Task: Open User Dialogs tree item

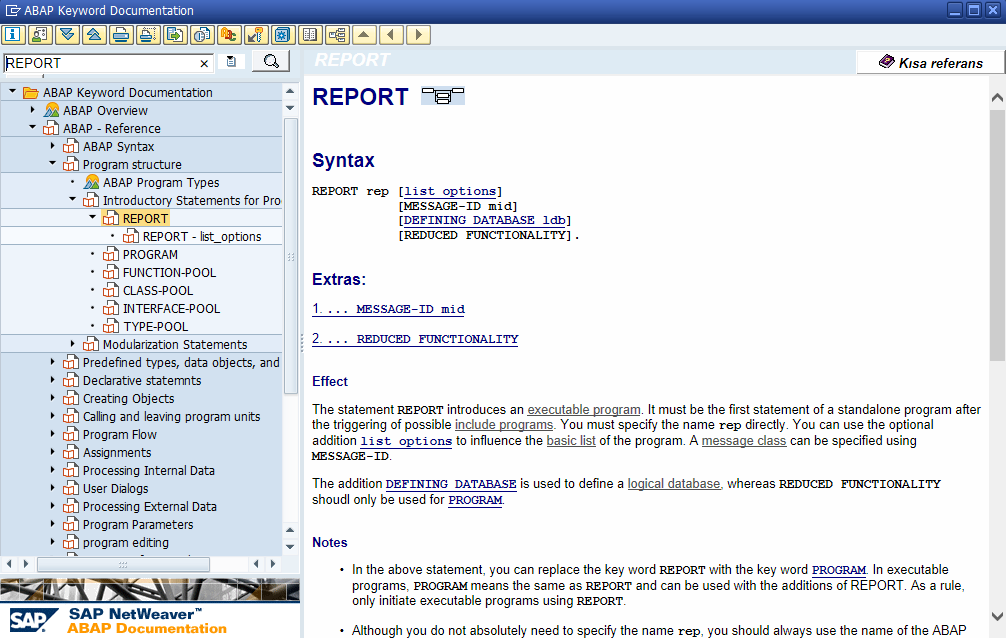Action: [115, 488]
